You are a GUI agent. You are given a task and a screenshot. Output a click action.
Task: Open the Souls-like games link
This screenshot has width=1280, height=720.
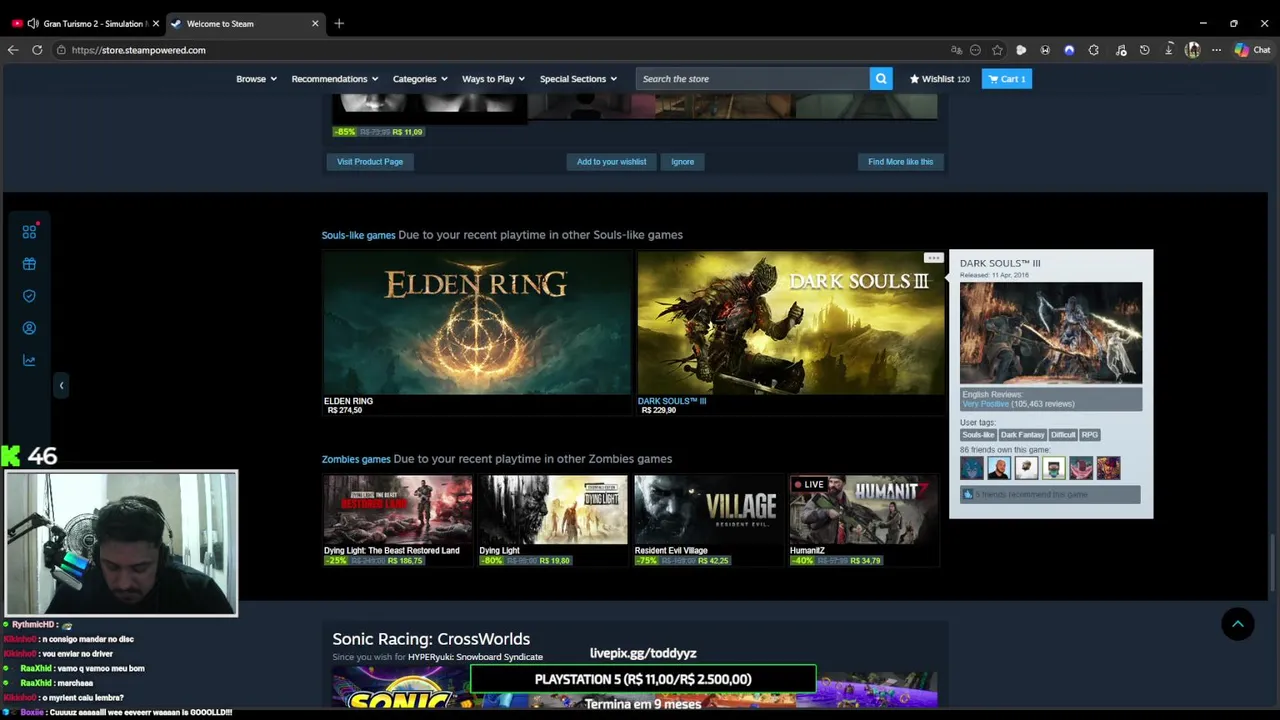coord(358,235)
